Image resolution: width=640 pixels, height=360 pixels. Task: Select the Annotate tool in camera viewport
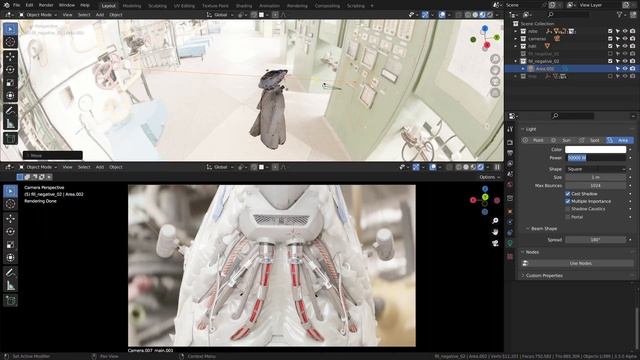coord(11,272)
